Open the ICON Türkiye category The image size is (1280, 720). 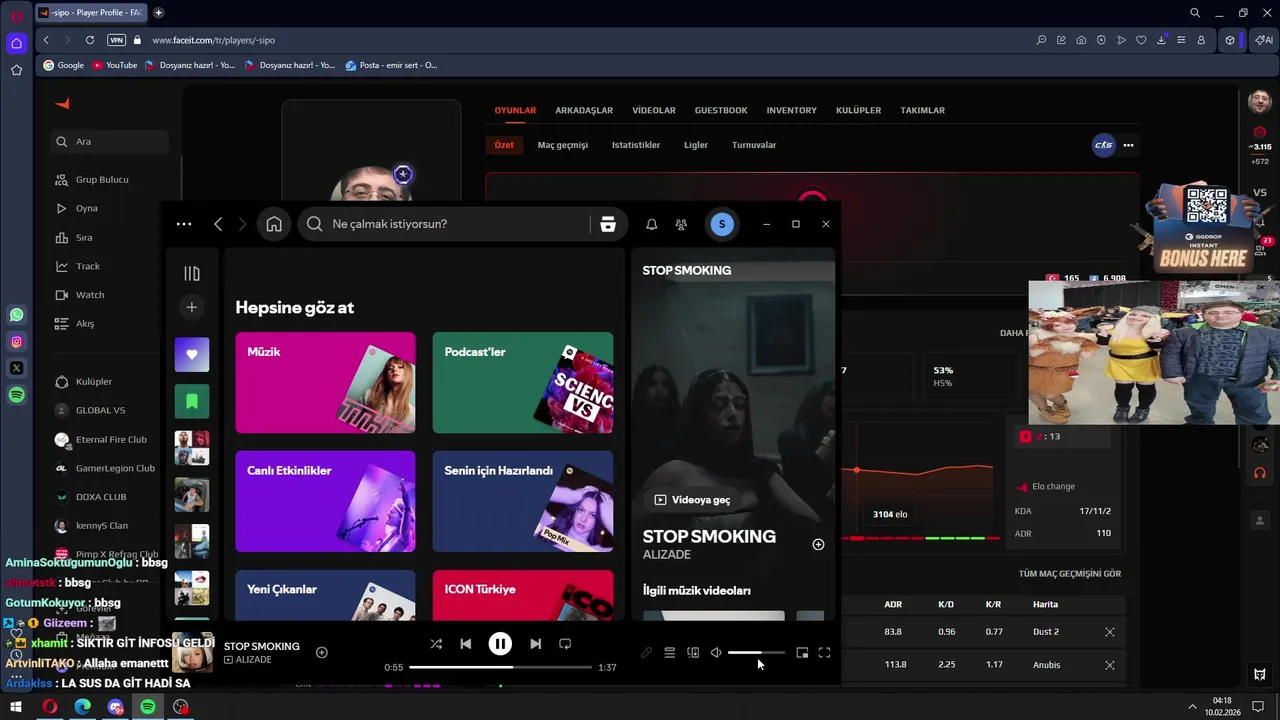click(523, 595)
